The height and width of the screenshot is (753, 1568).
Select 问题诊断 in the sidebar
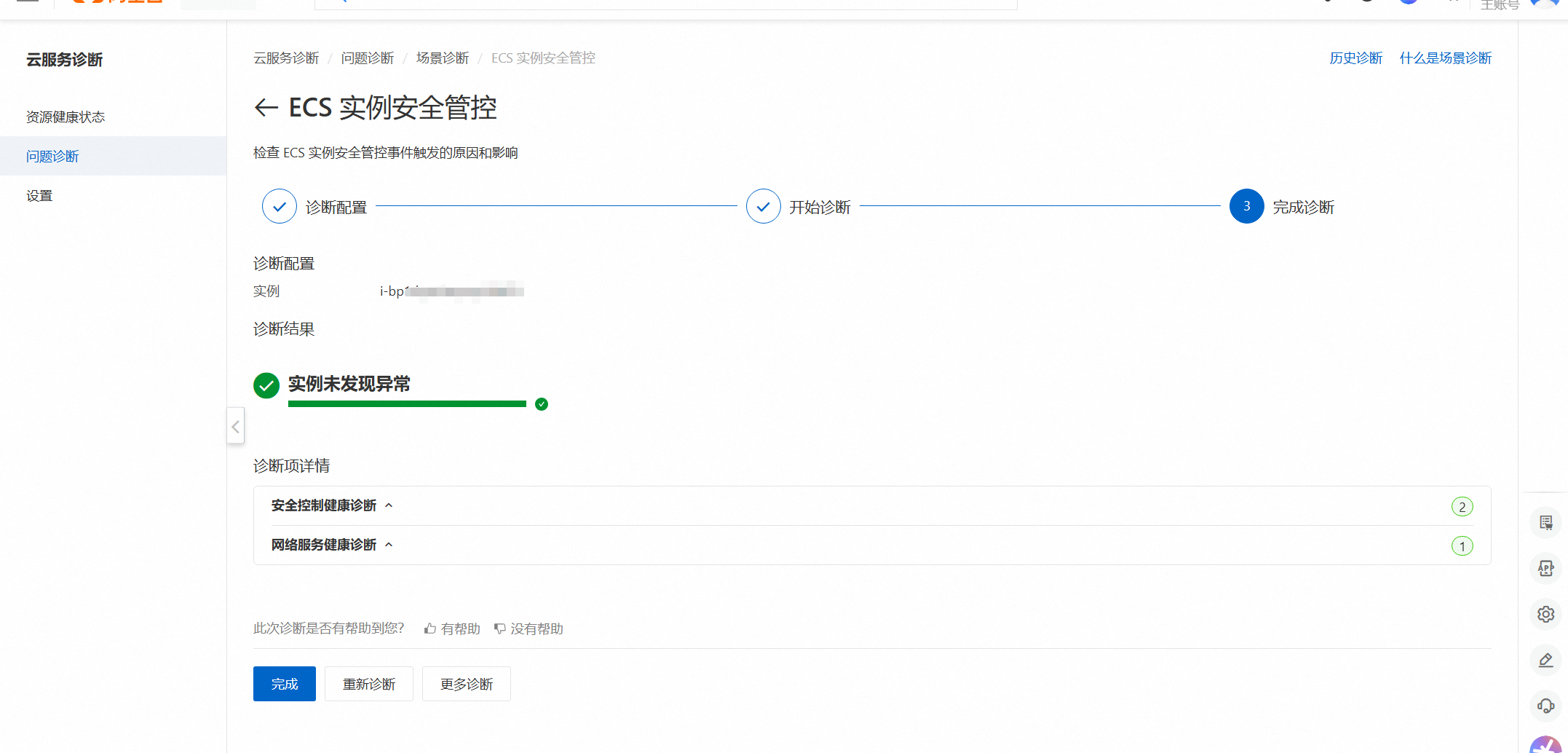click(113, 156)
